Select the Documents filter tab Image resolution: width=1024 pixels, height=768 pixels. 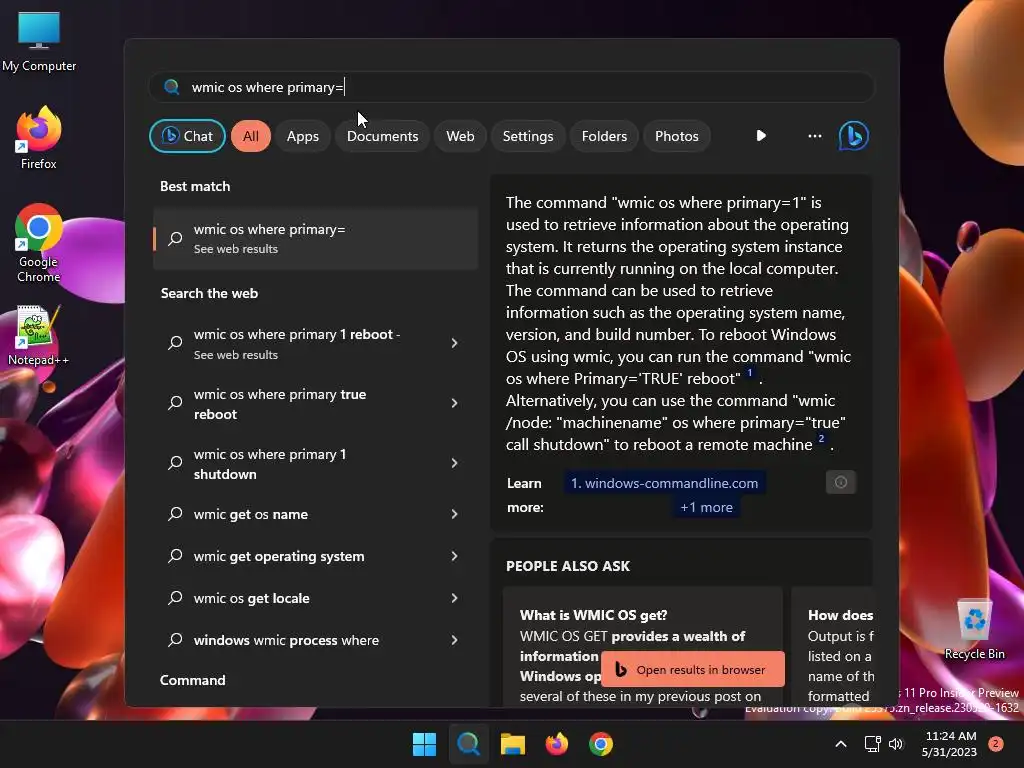(382, 136)
